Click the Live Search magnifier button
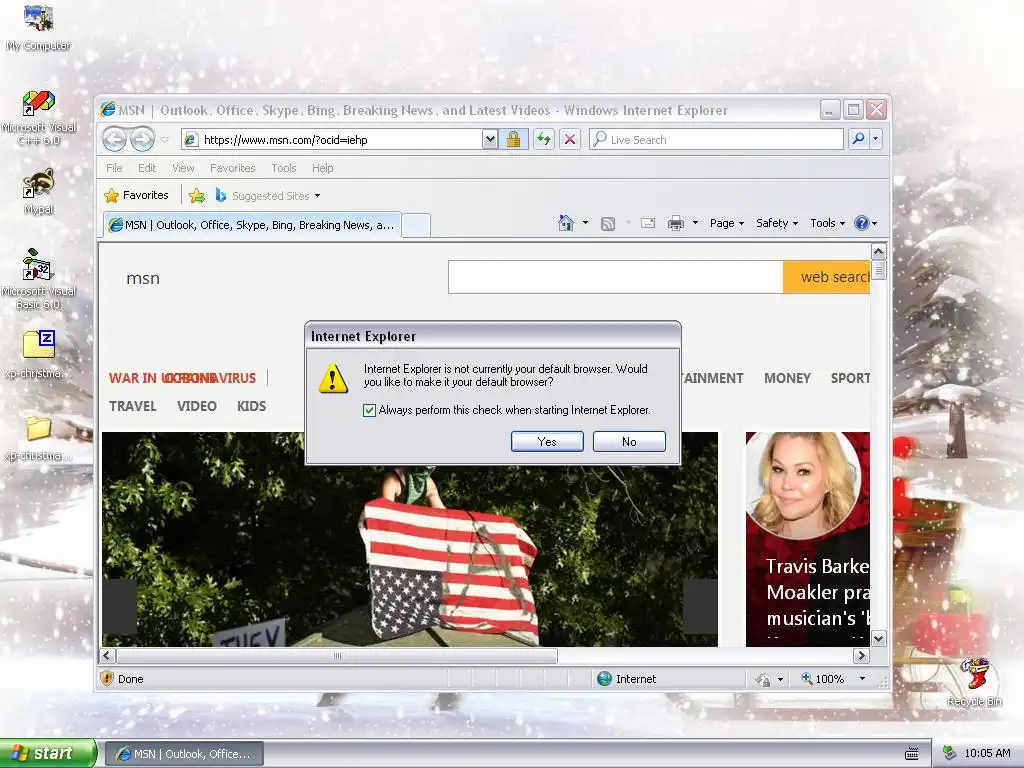 859,139
